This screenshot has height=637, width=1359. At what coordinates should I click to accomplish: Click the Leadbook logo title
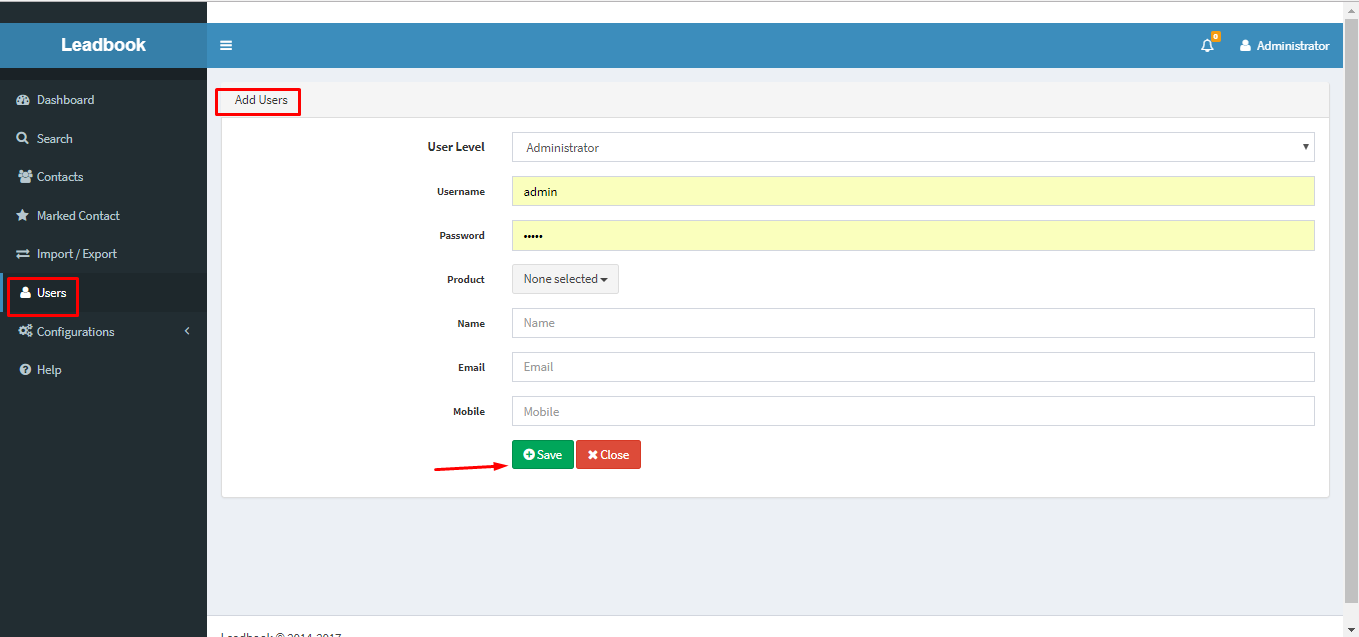tap(103, 45)
